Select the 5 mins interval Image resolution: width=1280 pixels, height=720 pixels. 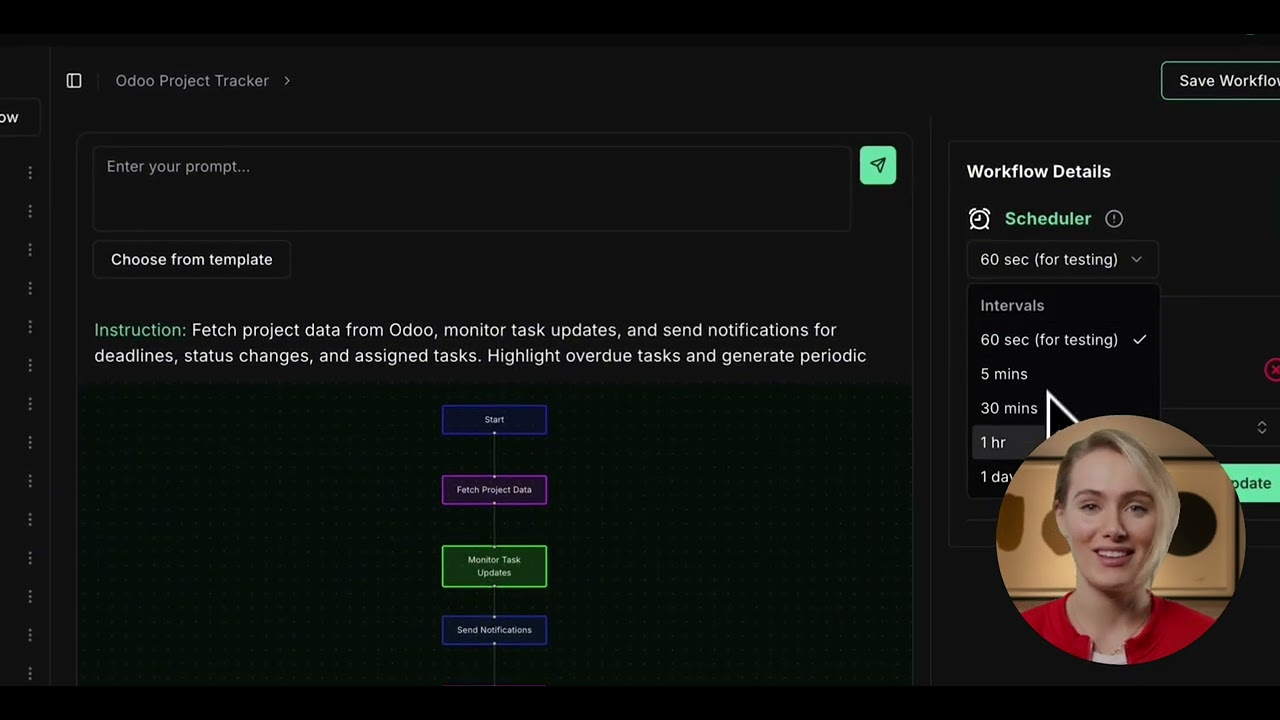point(1063,374)
